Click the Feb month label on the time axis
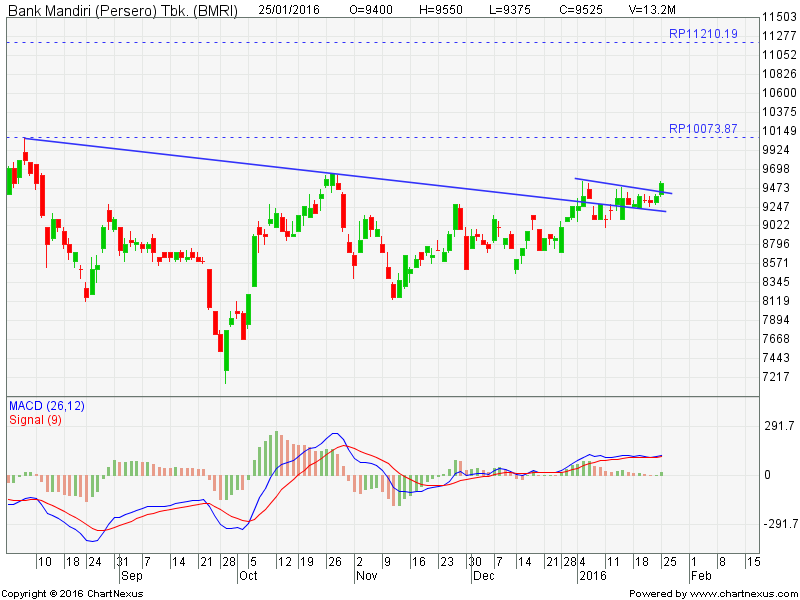 (700, 576)
